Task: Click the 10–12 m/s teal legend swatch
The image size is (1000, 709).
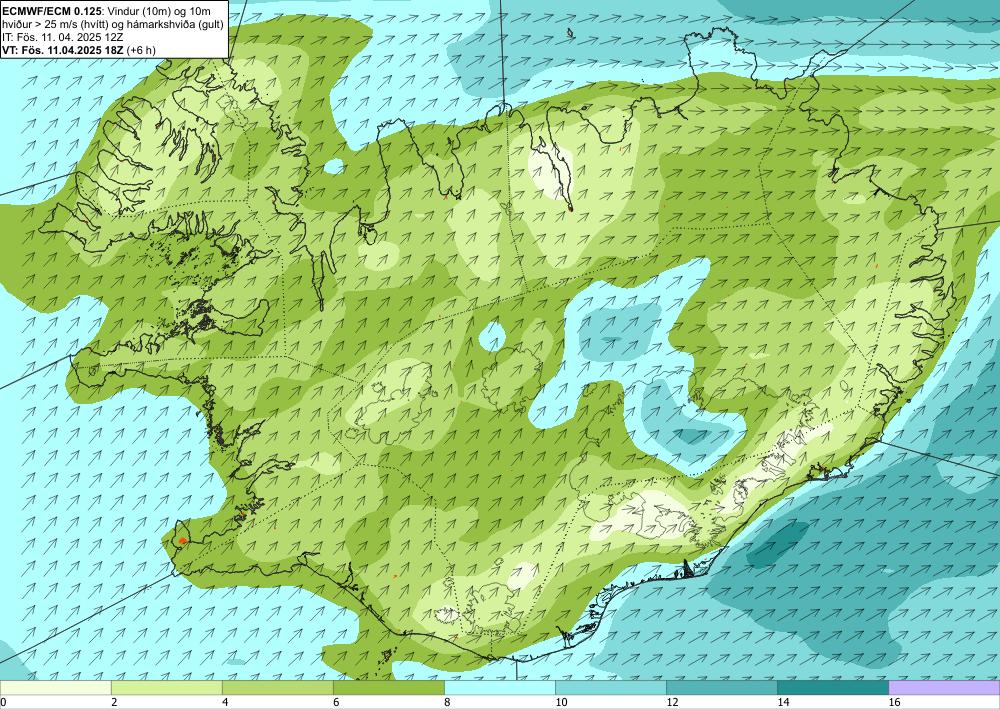Action: (x=610, y=688)
